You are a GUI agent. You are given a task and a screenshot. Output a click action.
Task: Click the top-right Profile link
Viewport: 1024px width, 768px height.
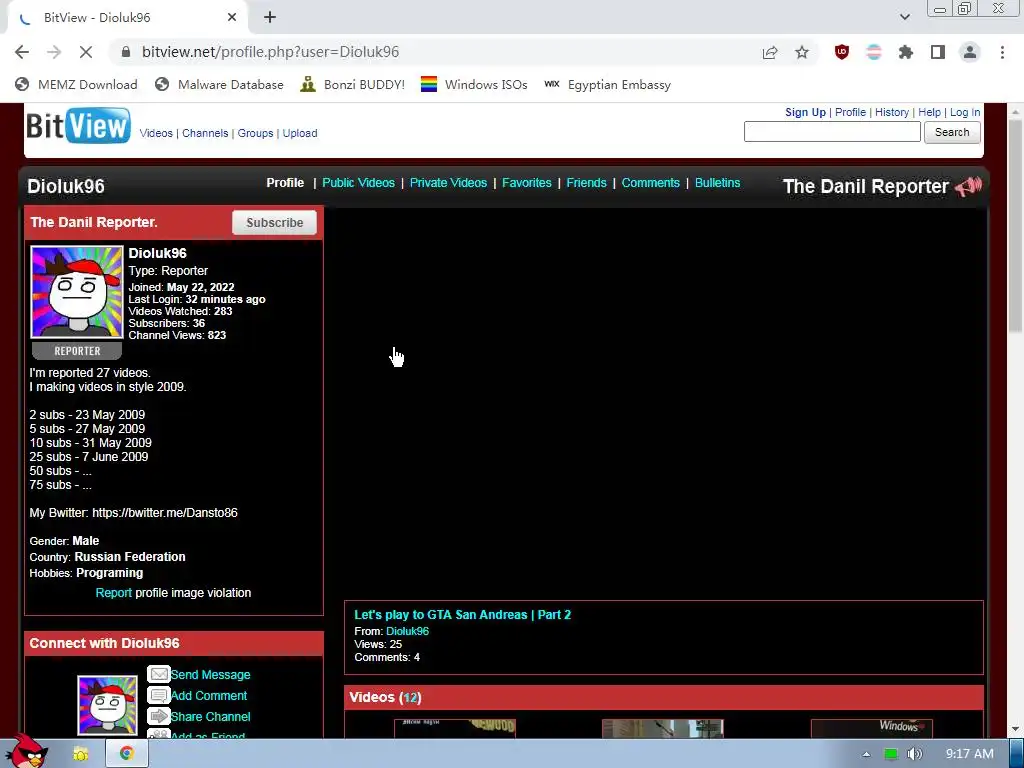click(x=850, y=112)
